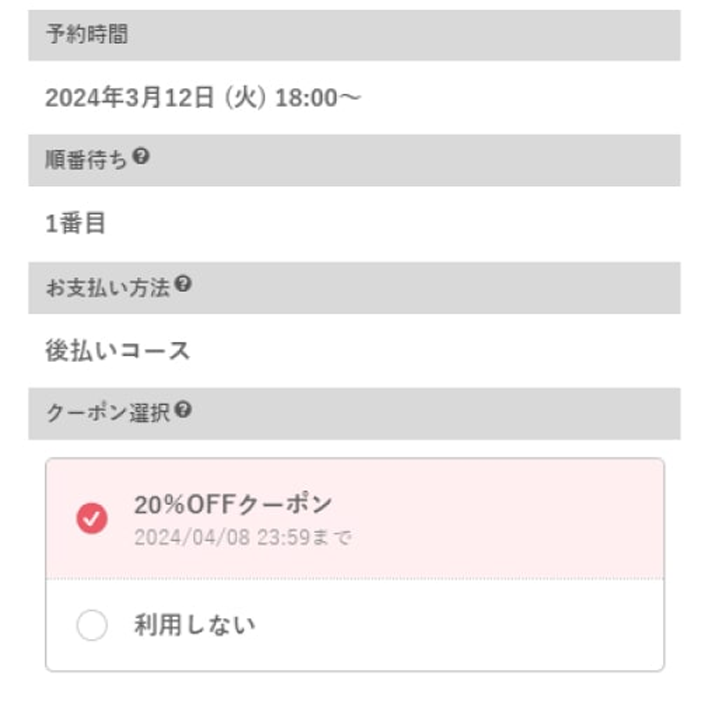Viewport: 701px width, 701px height.
Task: Click the 18:00〜 reservation time
Action: point(318,97)
